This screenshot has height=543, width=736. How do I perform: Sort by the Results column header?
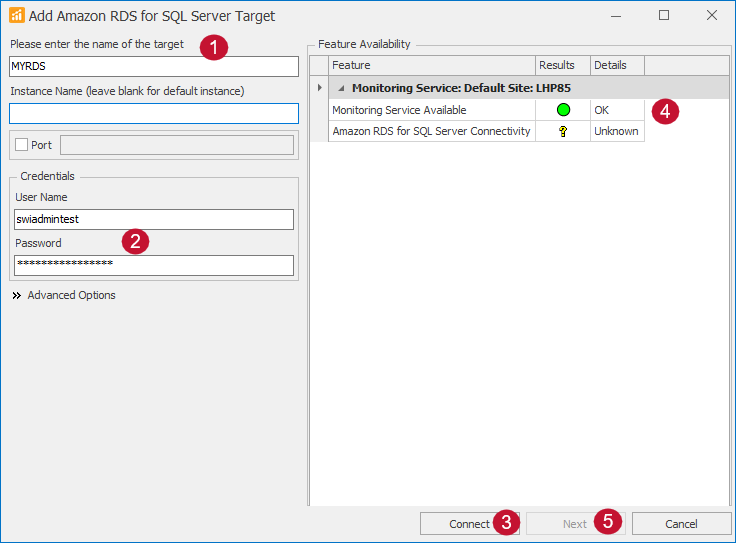tap(563, 65)
